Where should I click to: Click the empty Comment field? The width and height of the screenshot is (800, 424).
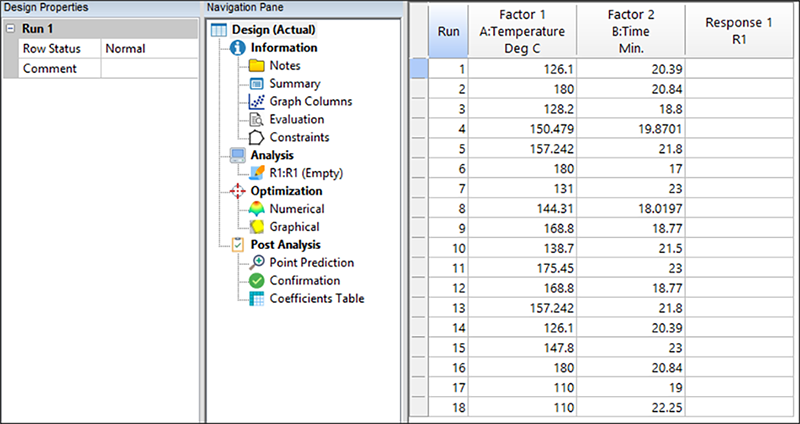(x=148, y=68)
